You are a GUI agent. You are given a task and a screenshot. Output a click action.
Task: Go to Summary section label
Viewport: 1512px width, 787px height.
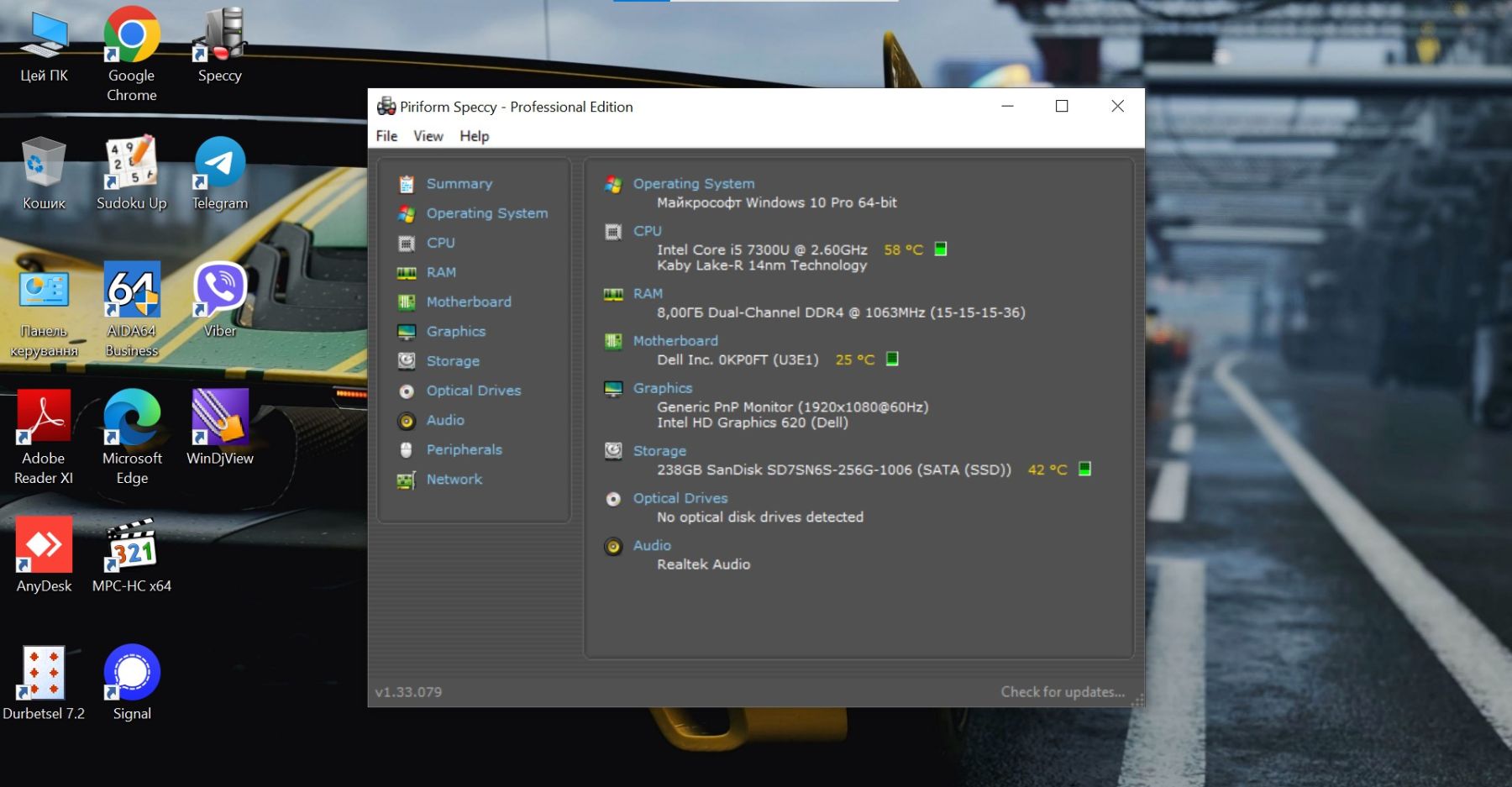point(459,184)
